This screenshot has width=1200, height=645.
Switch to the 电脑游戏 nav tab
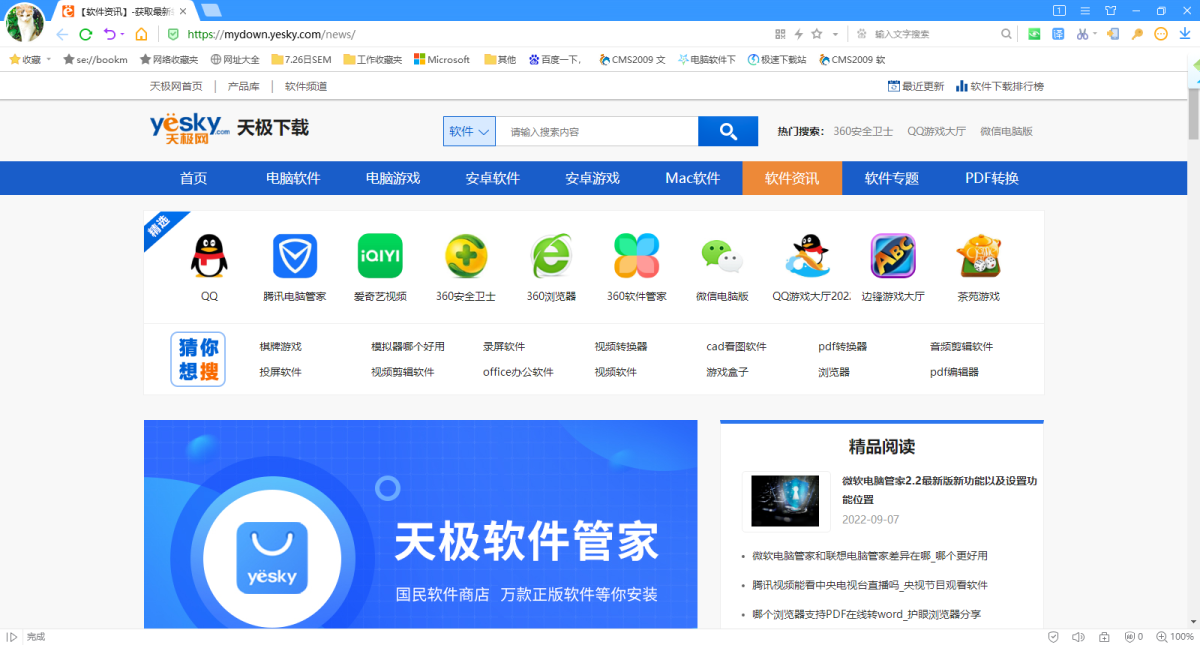(x=392, y=178)
